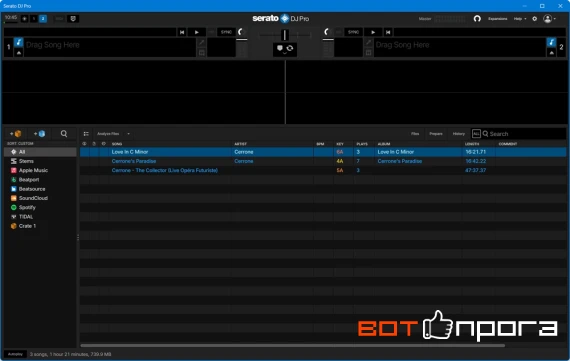Screen dimensions: 570x361
Task: Click the crossfader slider in the center
Action: click(x=285, y=35)
